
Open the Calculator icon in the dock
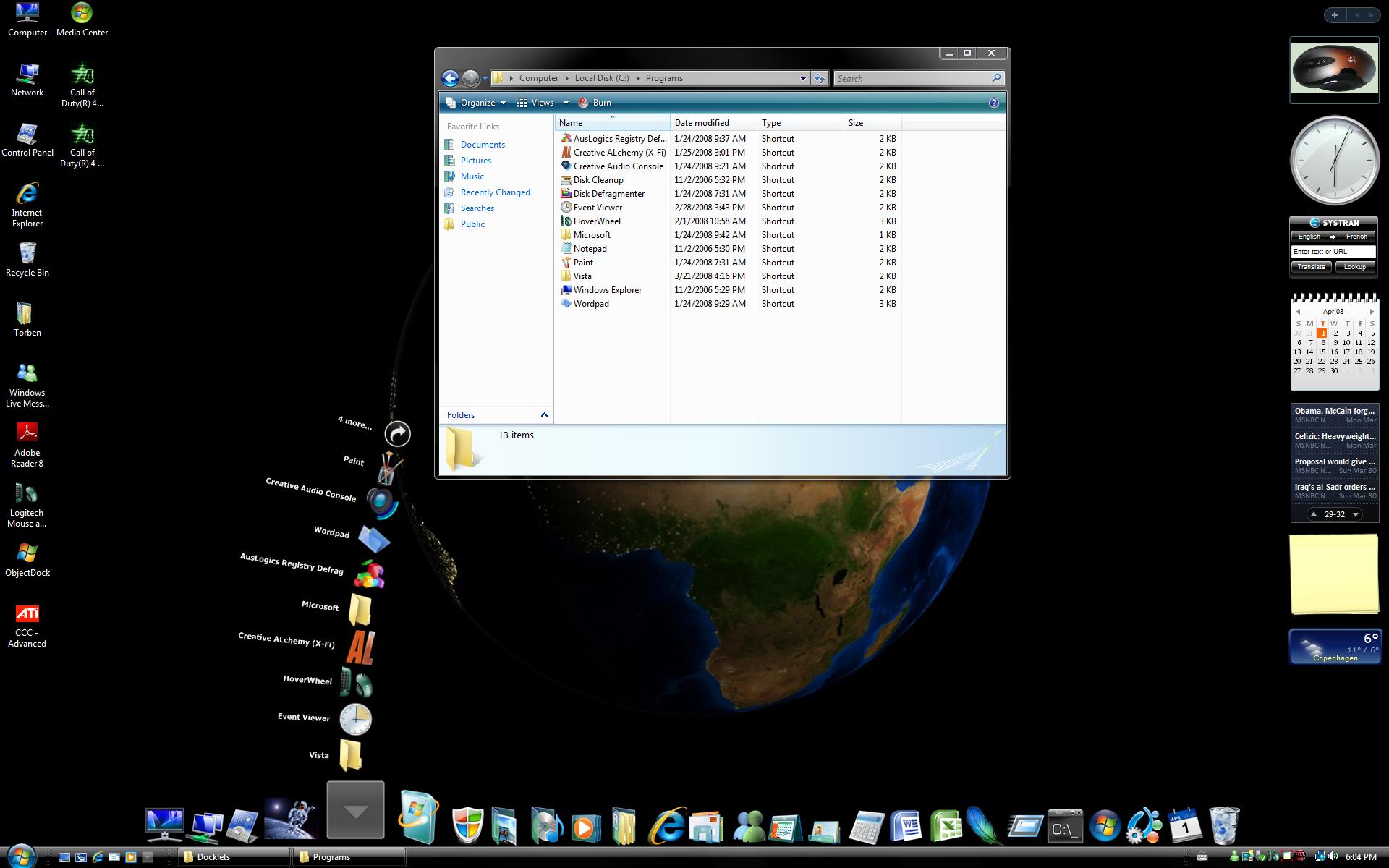click(x=865, y=827)
